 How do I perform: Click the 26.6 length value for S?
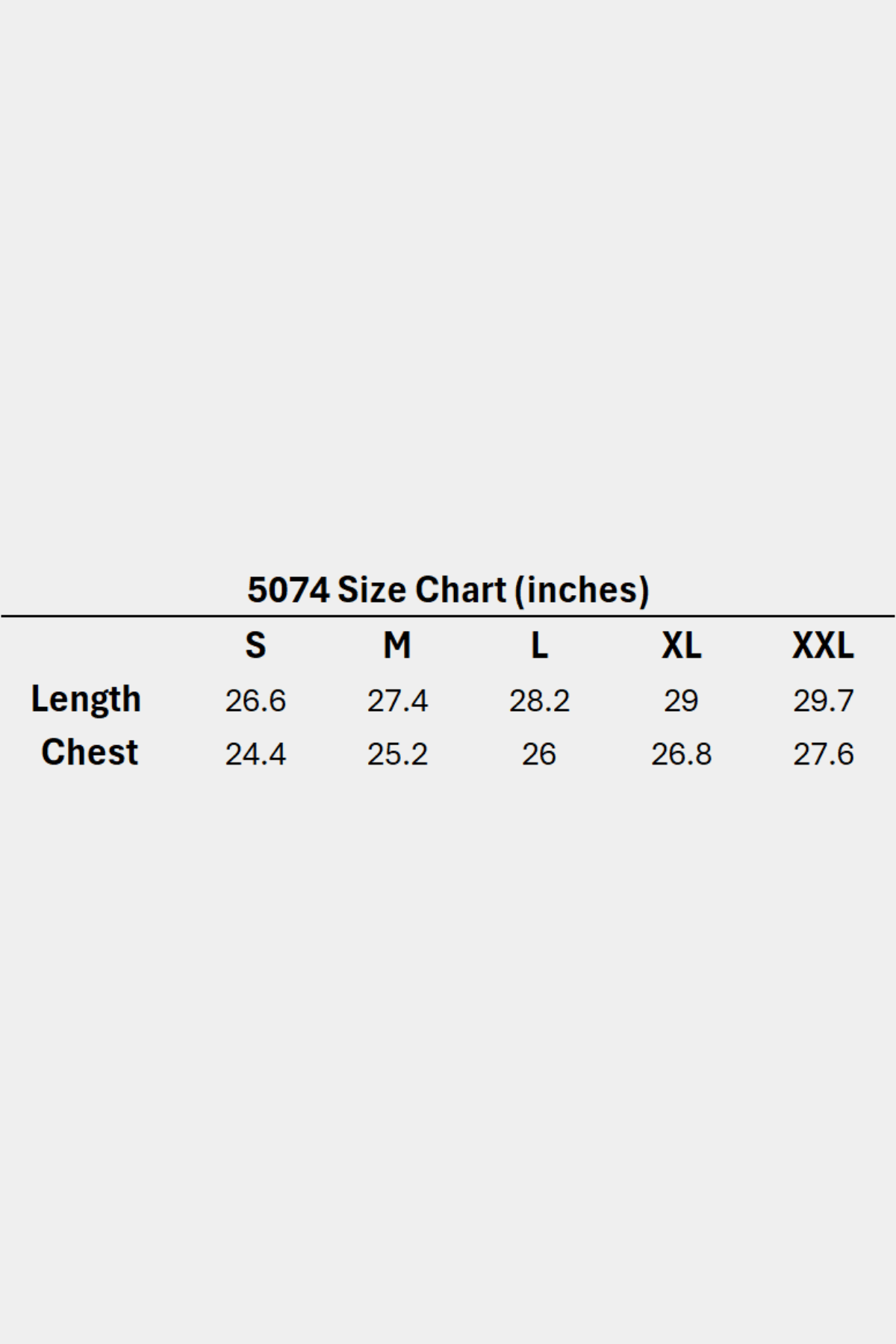click(x=255, y=700)
